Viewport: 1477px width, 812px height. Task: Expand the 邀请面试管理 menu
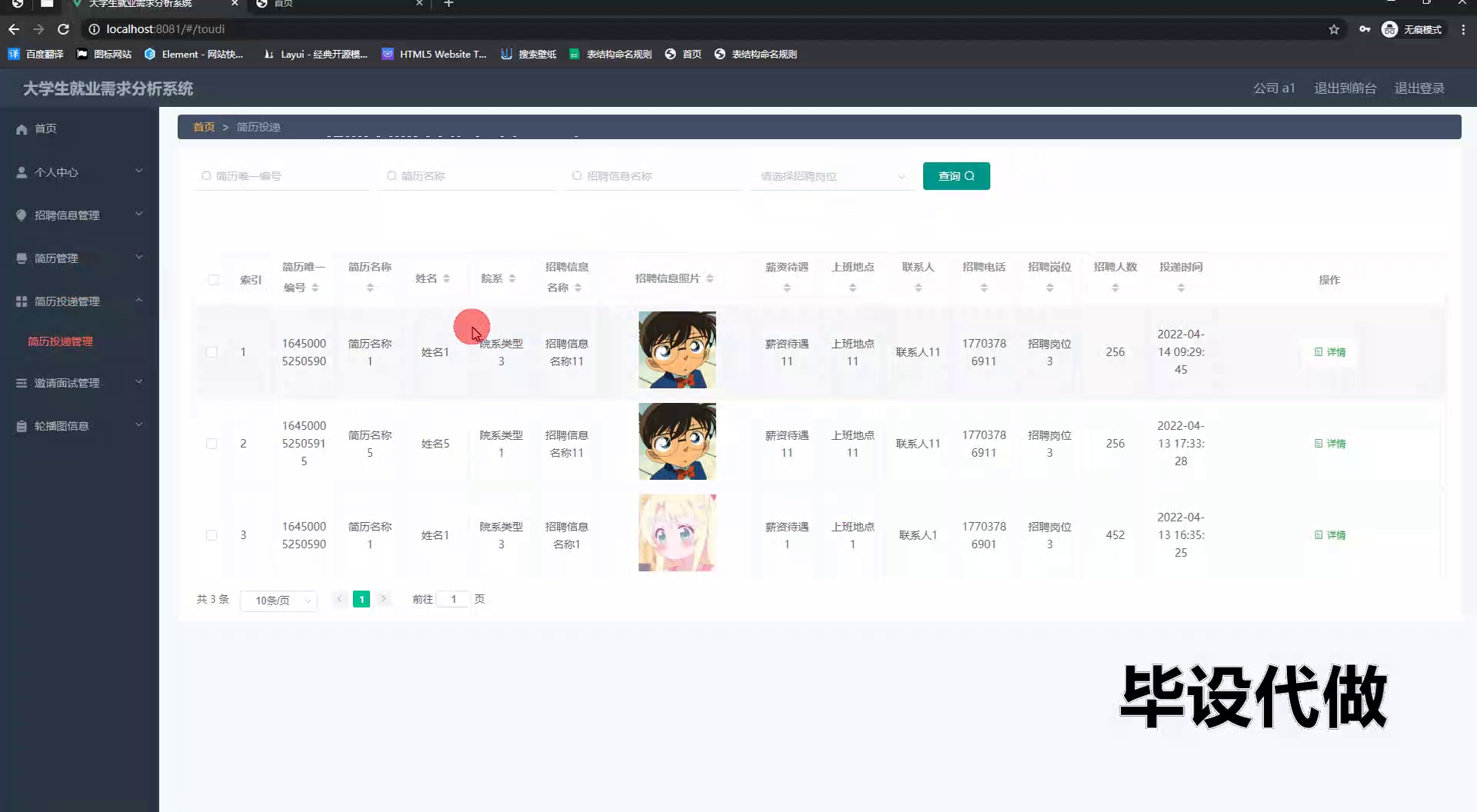pyautogui.click(x=139, y=382)
